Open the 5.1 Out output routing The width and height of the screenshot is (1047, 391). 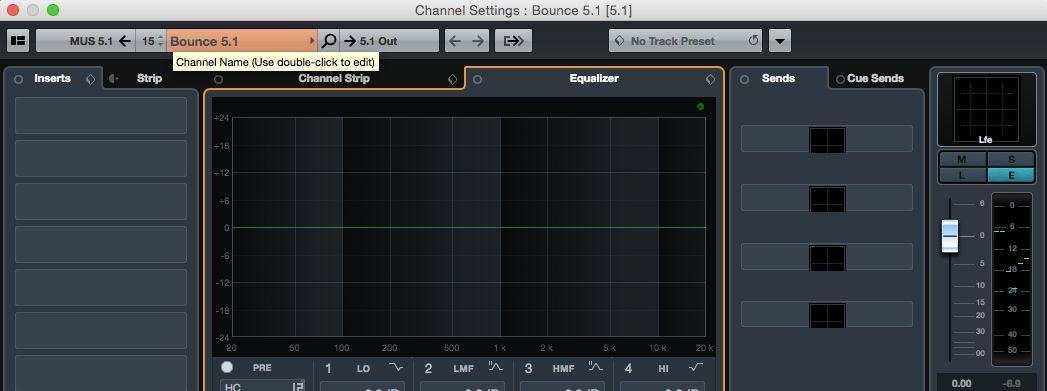point(389,41)
